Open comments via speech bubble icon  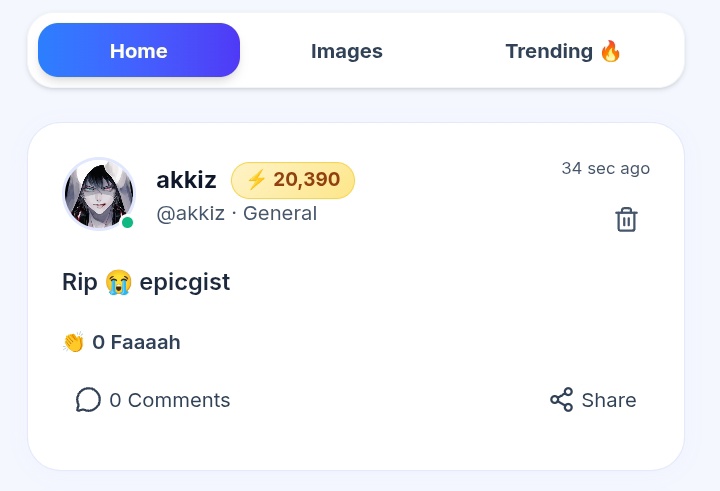point(88,400)
